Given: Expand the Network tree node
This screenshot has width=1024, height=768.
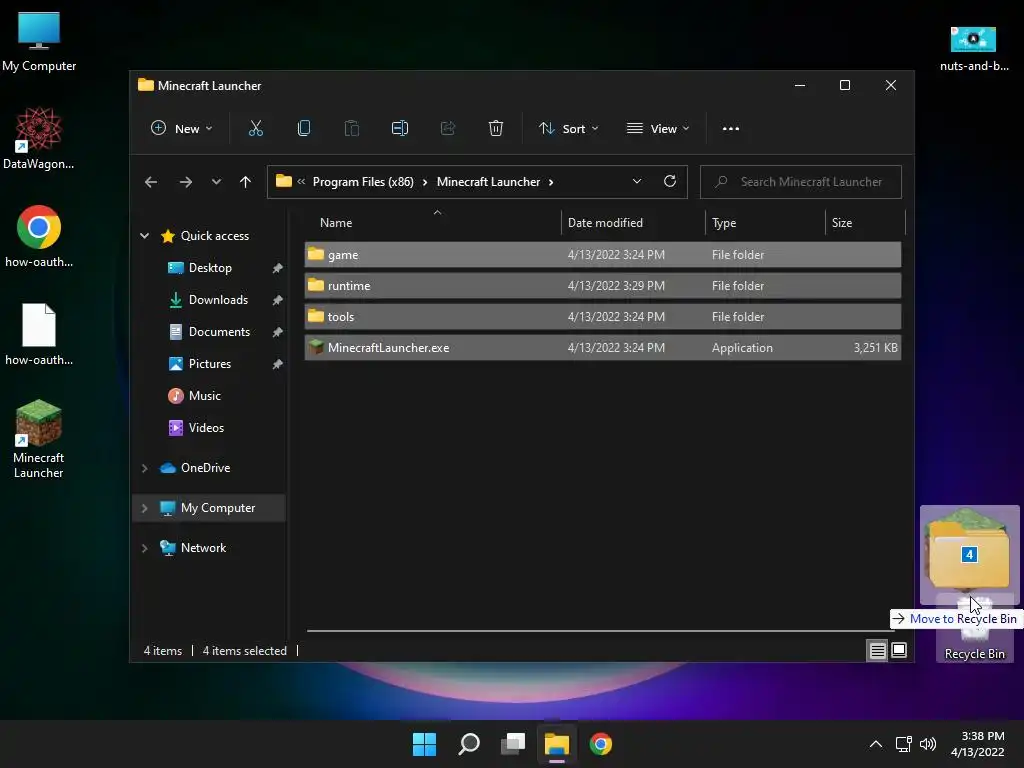Looking at the screenshot, I should pos(144,548).
